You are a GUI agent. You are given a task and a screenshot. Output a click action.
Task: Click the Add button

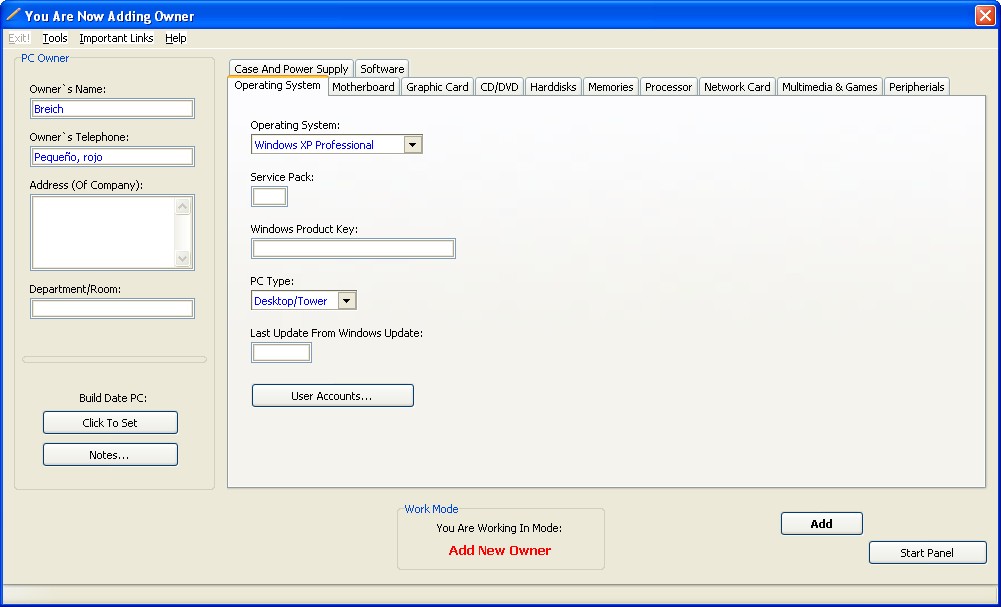pos(822,523)
